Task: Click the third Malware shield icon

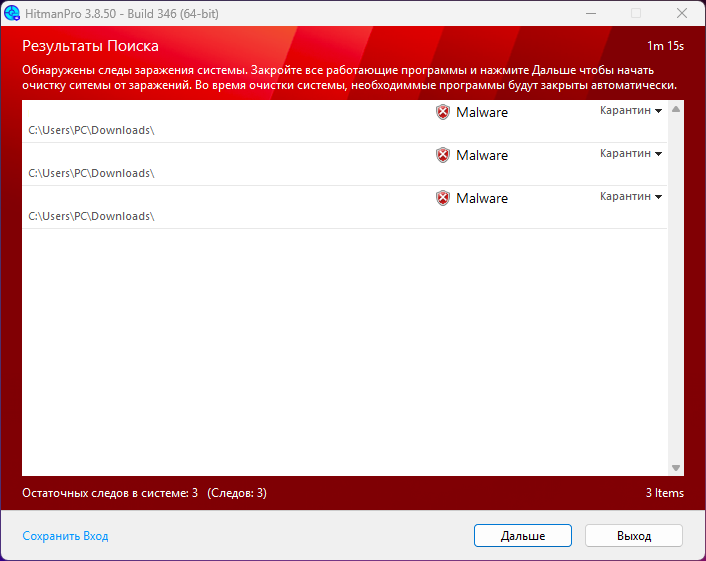Action: 443,198
